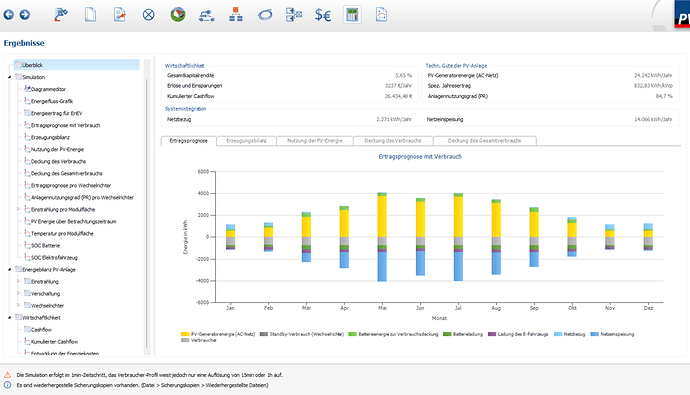Click the Netzeinspeisung value 14.066 kWh/Jahr

tap(653, 119)
